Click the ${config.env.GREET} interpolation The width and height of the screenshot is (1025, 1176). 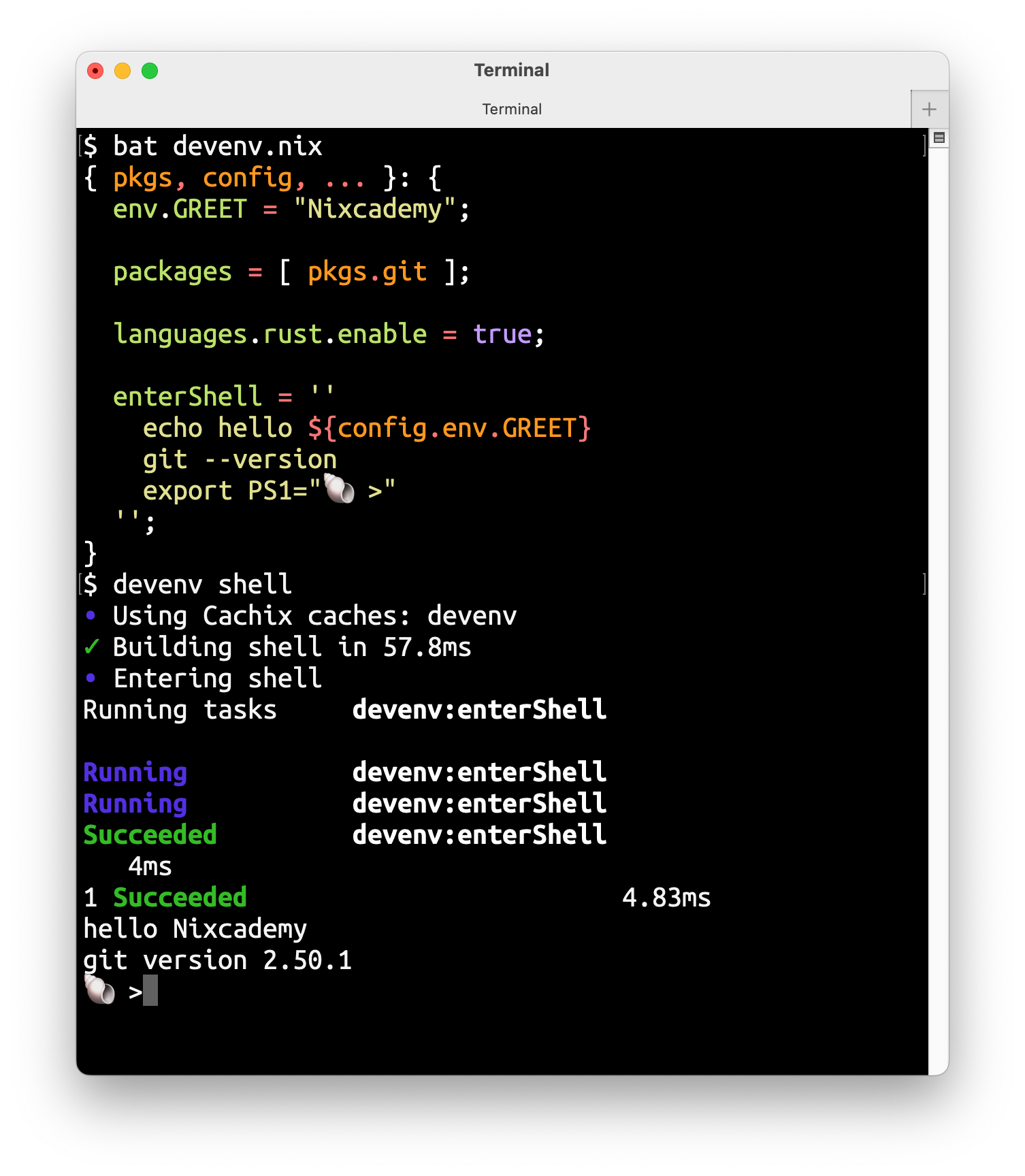click(x=449, y=428)
